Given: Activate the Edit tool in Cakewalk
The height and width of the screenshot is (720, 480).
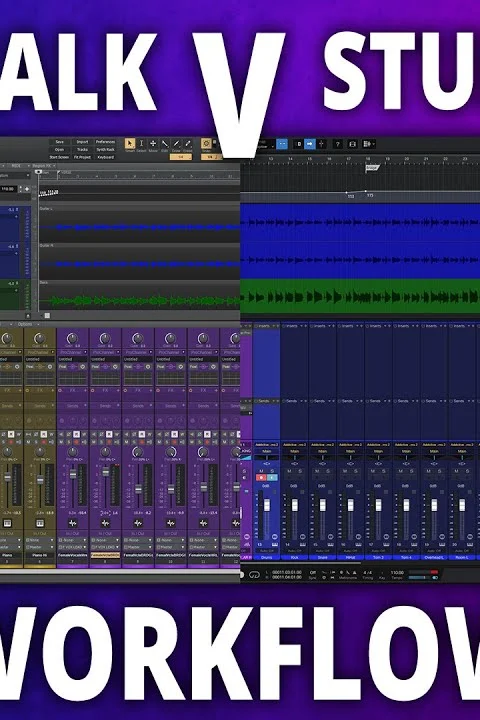Looking at the screenshot, I should pyautogui.click(x=164, y=144).
